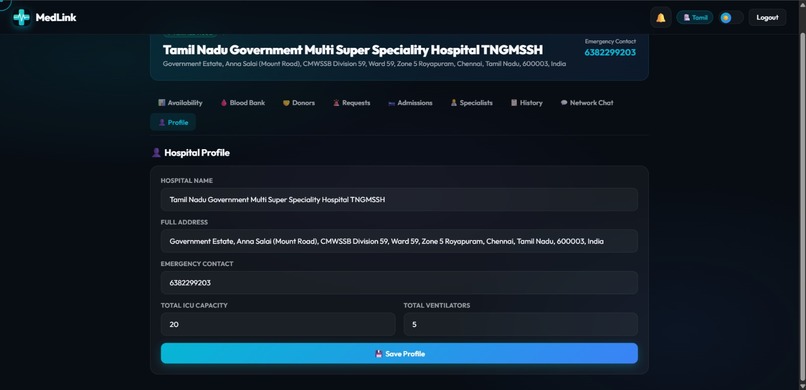Click the Hospital Profile person icon
This screenshot has height=390, width=806.
pyautogui.click(x=156, y=153)
